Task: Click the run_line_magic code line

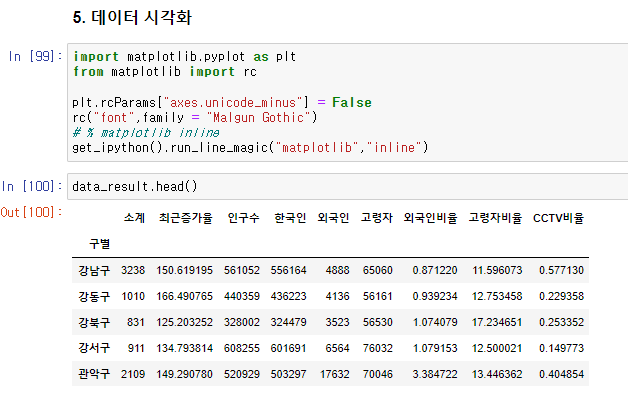Action: click(x=250, y=148)
